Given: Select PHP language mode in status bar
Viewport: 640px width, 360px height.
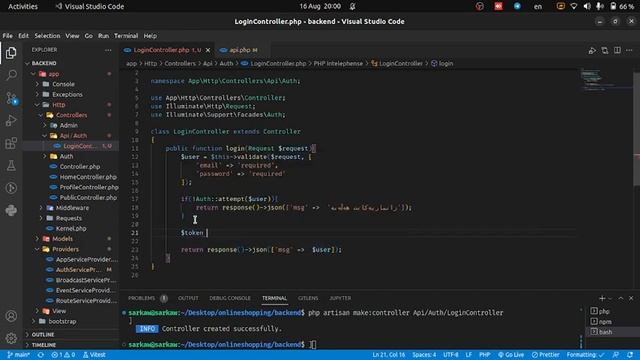Looking at the screenshot, I should pos(484,355).
